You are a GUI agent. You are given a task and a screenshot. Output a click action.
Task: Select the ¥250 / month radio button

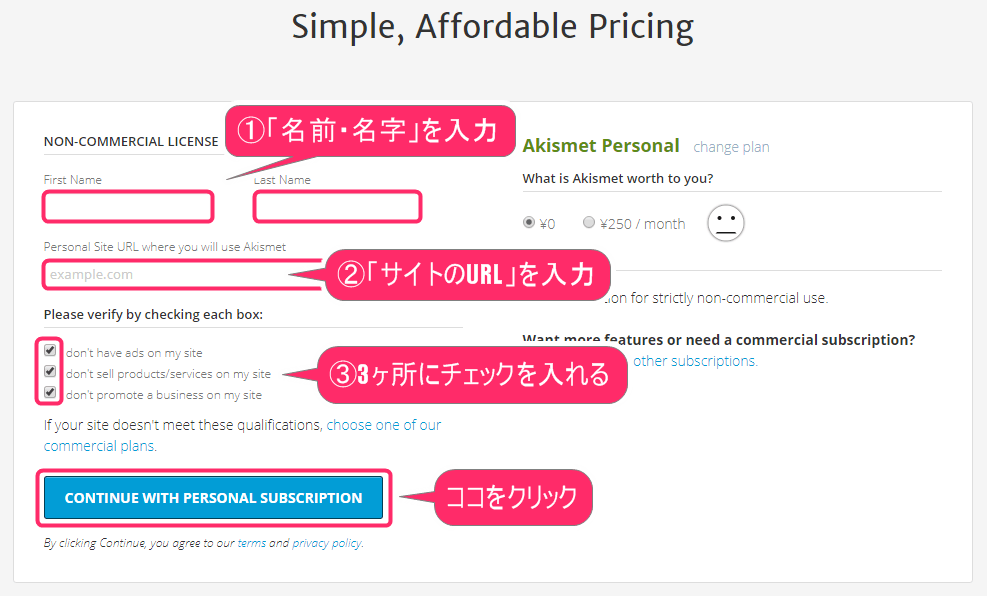click(x=589, y=223)
